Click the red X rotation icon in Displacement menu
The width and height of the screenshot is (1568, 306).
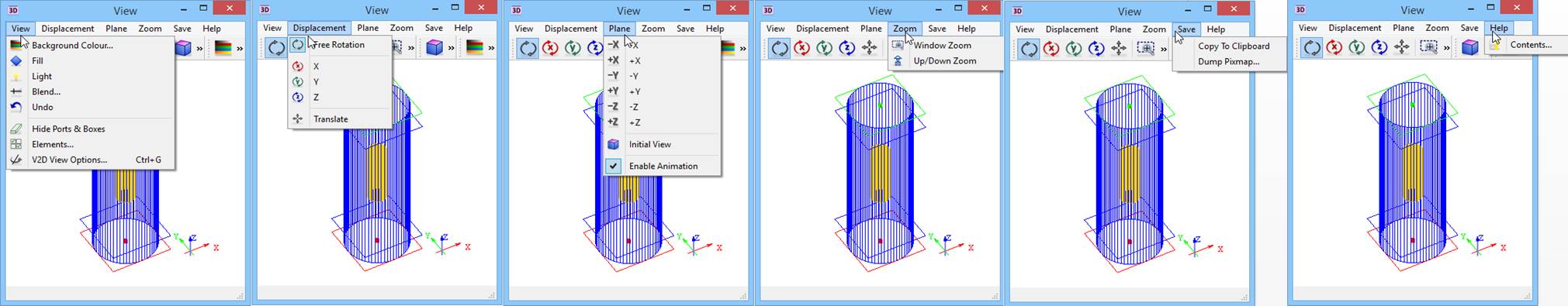tap(297, 66)
